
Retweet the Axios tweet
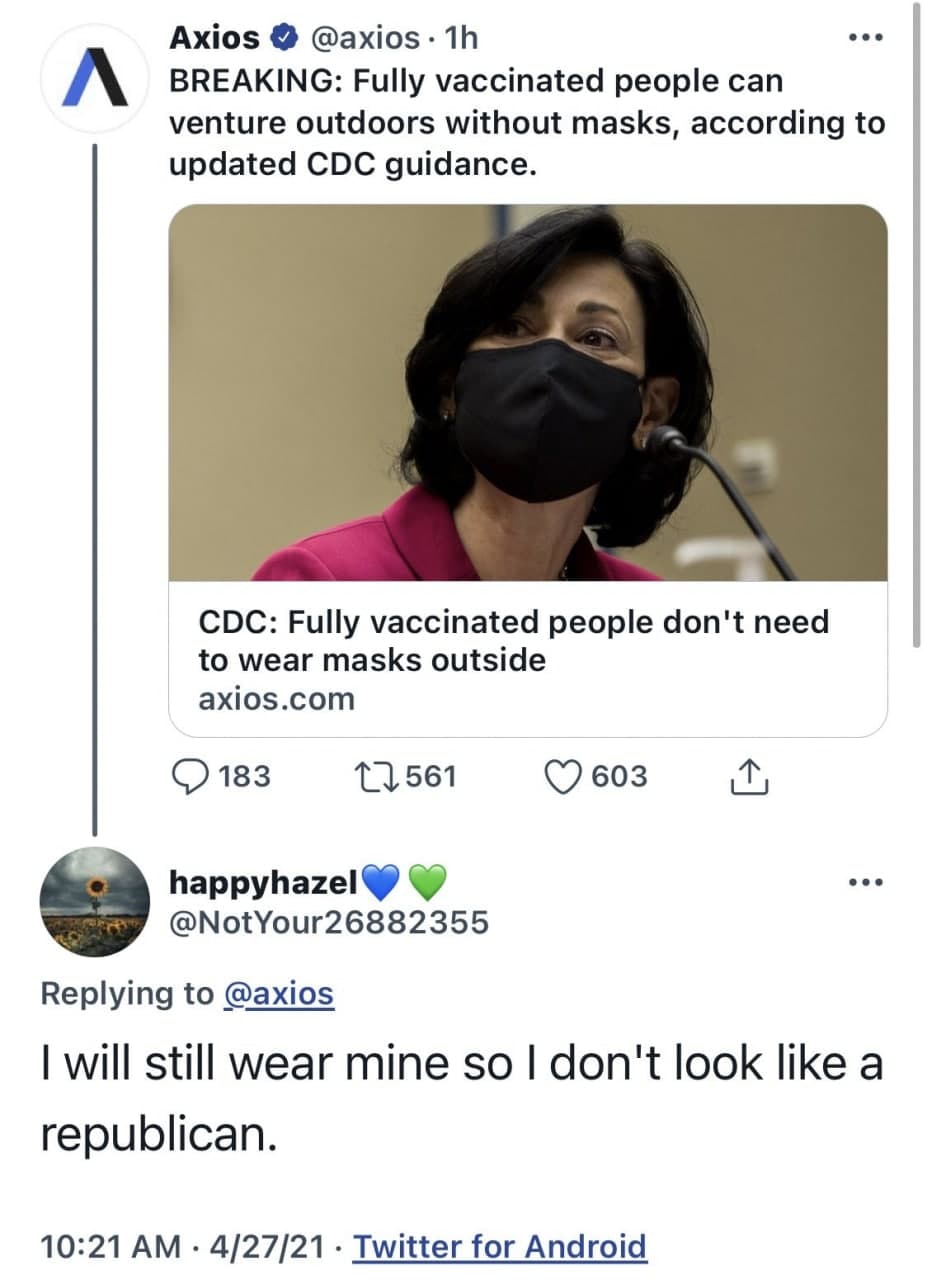(x=376, y=777)
